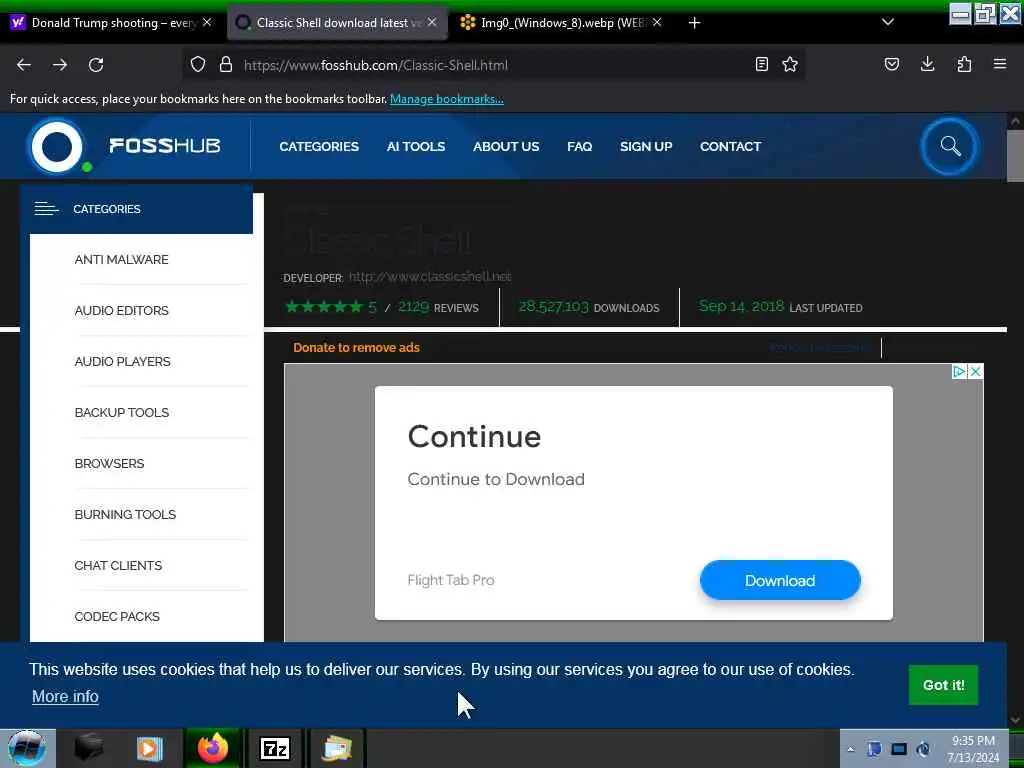The image size is (1024, 768).
Task: Open a new tab with plus icon
Action: [x=695, y=23]
